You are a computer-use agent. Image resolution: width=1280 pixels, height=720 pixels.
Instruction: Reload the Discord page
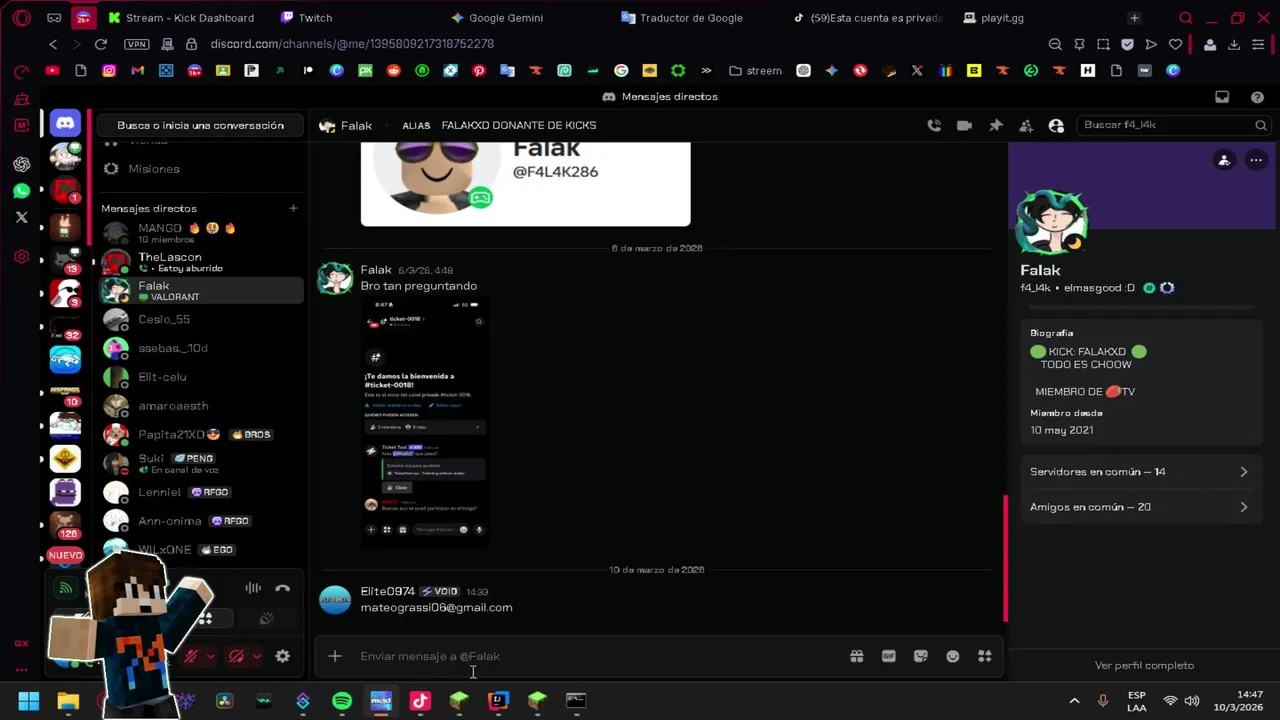101,44
